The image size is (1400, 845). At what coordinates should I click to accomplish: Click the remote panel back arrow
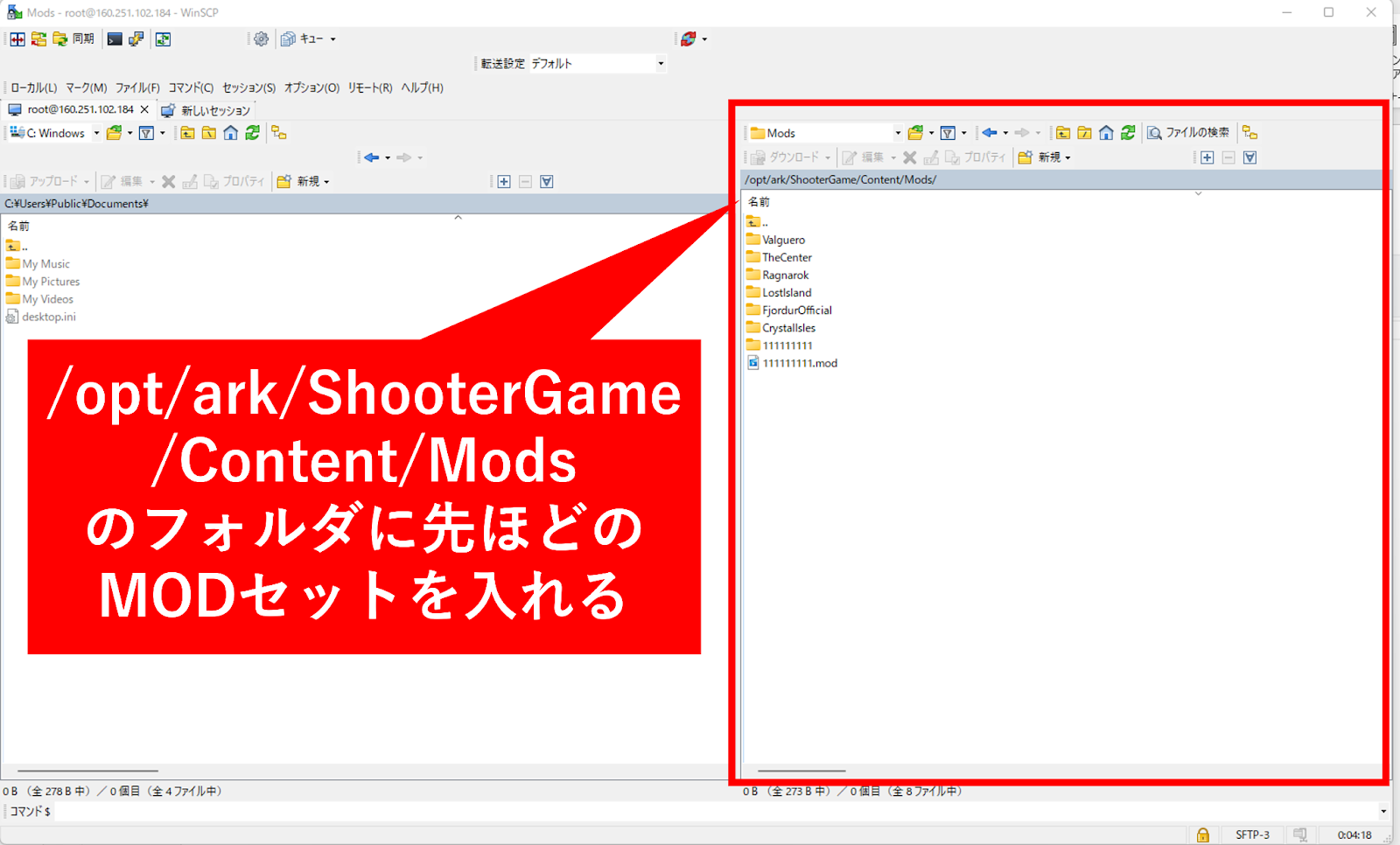[990, 133]
